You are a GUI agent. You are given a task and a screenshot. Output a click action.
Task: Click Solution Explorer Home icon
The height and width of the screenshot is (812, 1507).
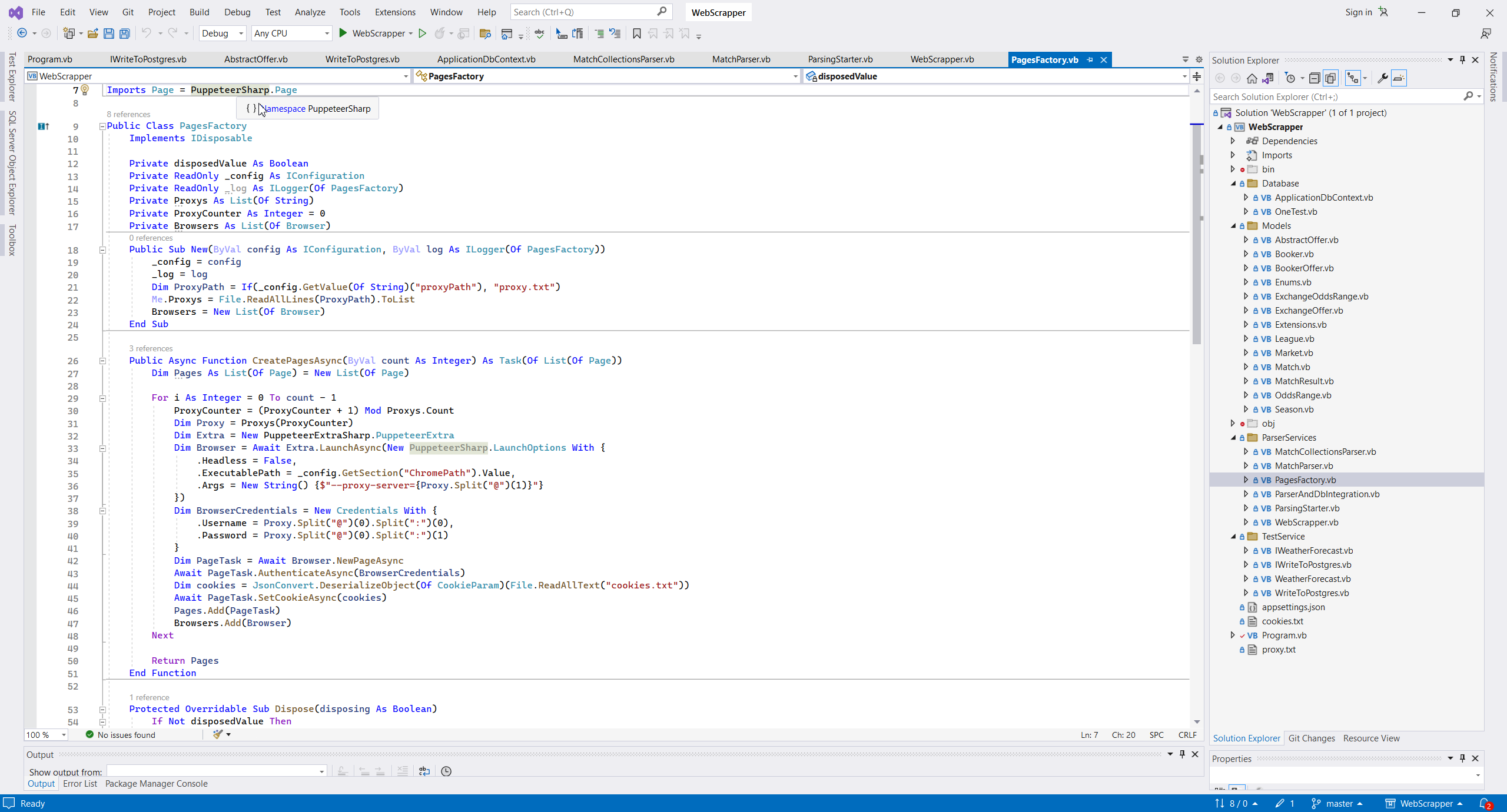[x=1252, y=78]
